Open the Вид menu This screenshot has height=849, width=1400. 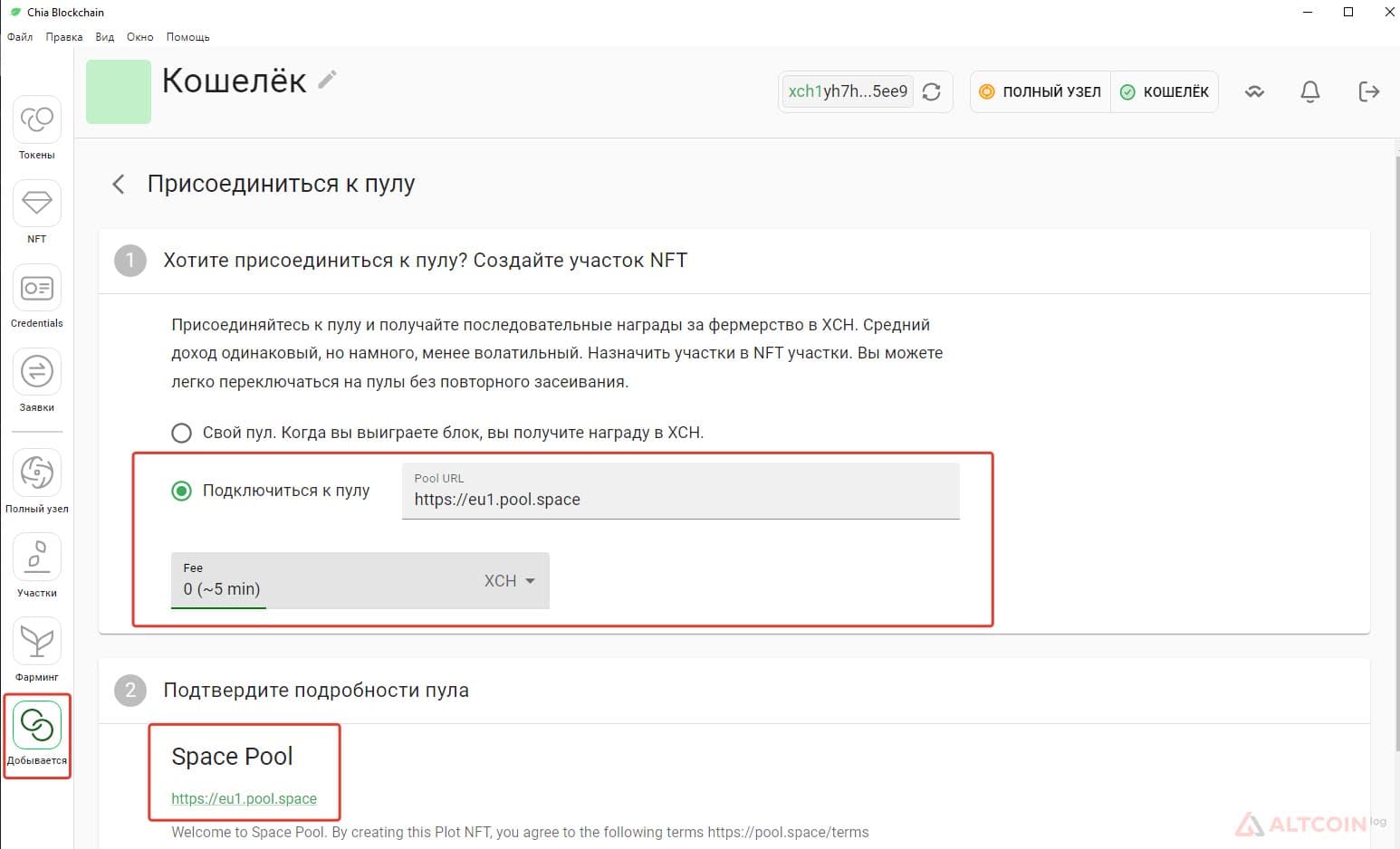[x=105, y=37]
